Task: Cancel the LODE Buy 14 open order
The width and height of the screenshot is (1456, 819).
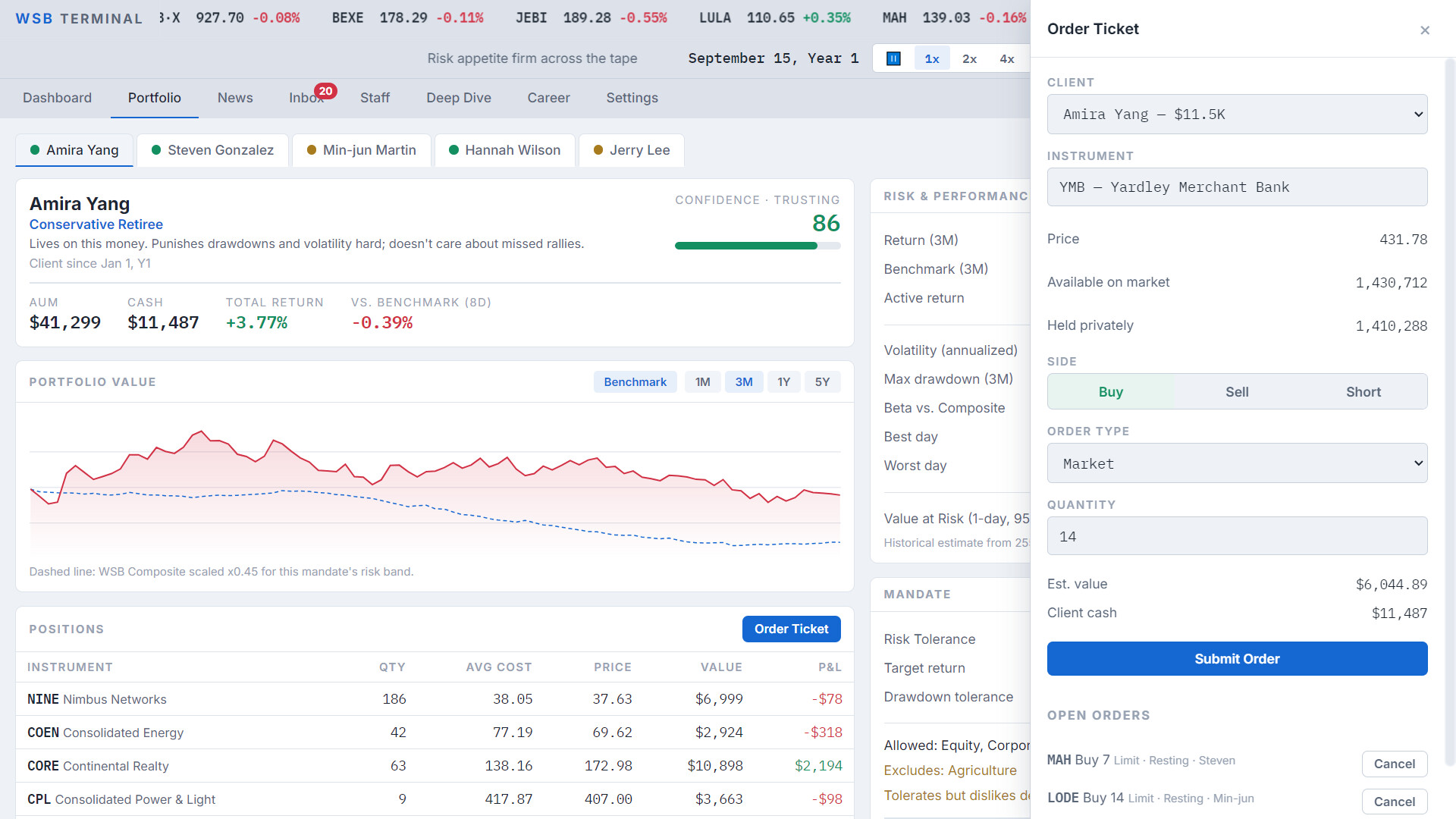Action: point(1394,802)
